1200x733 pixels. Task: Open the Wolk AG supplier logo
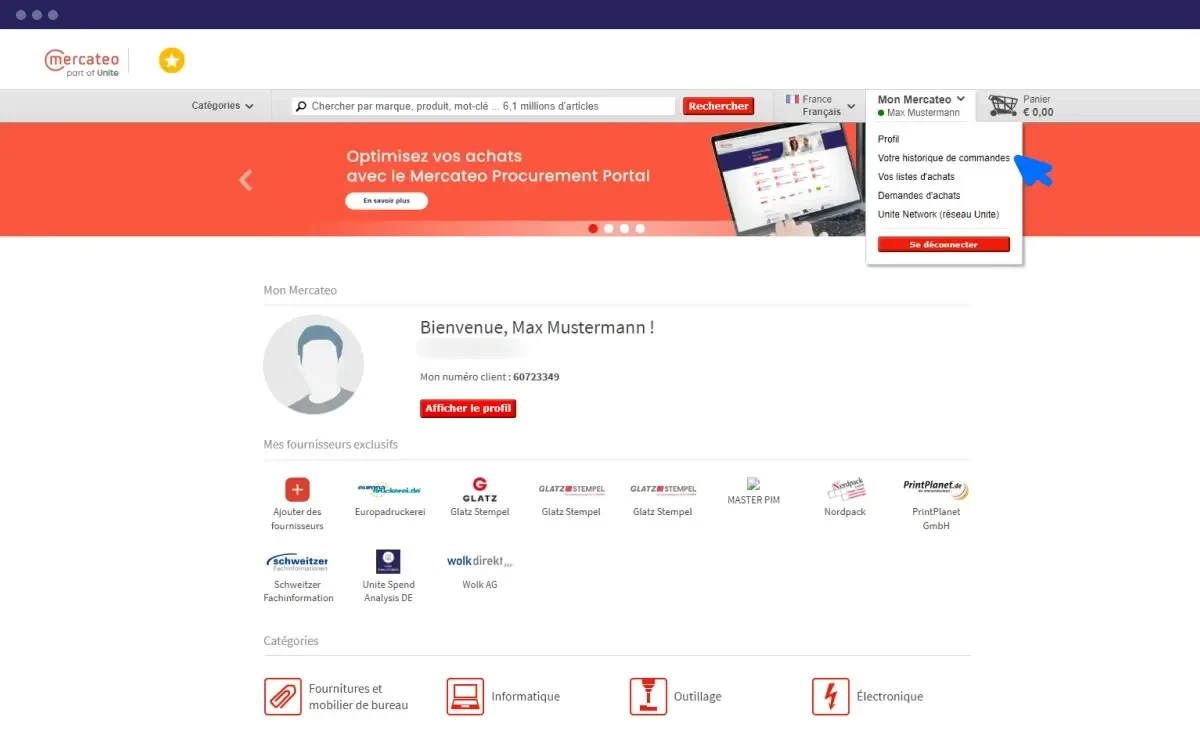pos(480,562)
